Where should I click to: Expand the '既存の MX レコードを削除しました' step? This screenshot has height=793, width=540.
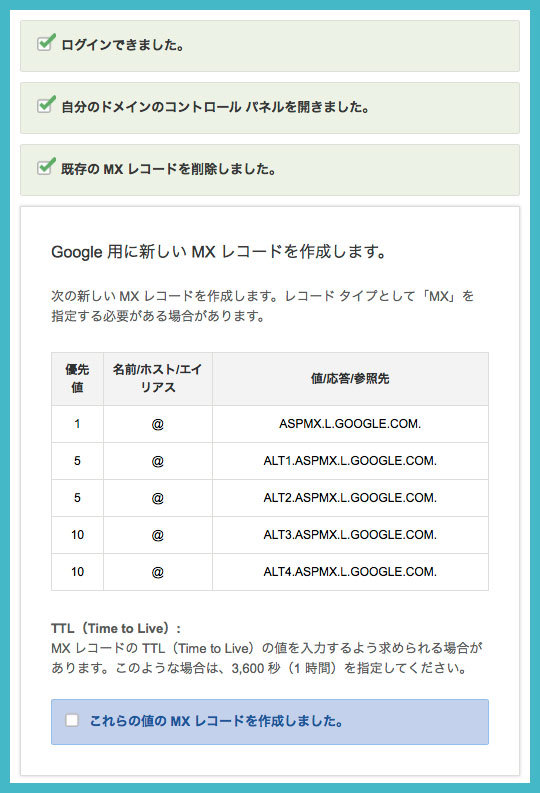coord(269,170)
